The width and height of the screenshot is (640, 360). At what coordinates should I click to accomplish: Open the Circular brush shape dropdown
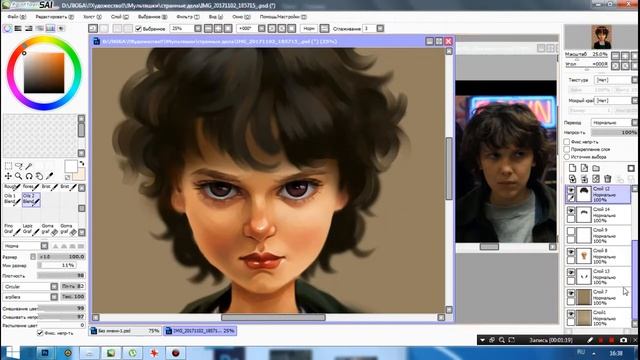[31, 287]
